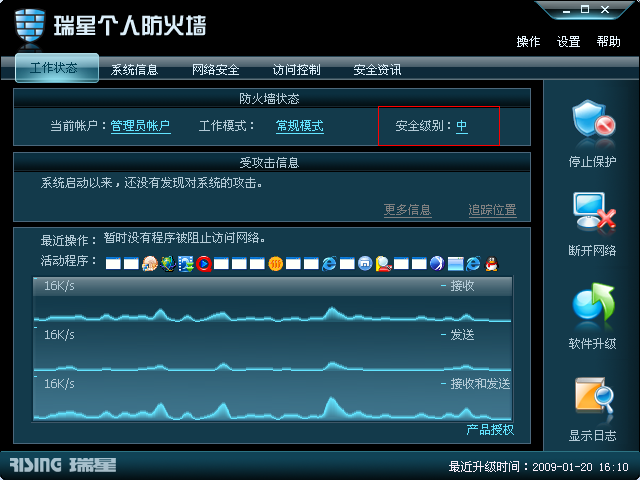This screenshot has height=480, width=640.
Task: Select the IE icon beside QQ penguin
Action: point(473,264)
